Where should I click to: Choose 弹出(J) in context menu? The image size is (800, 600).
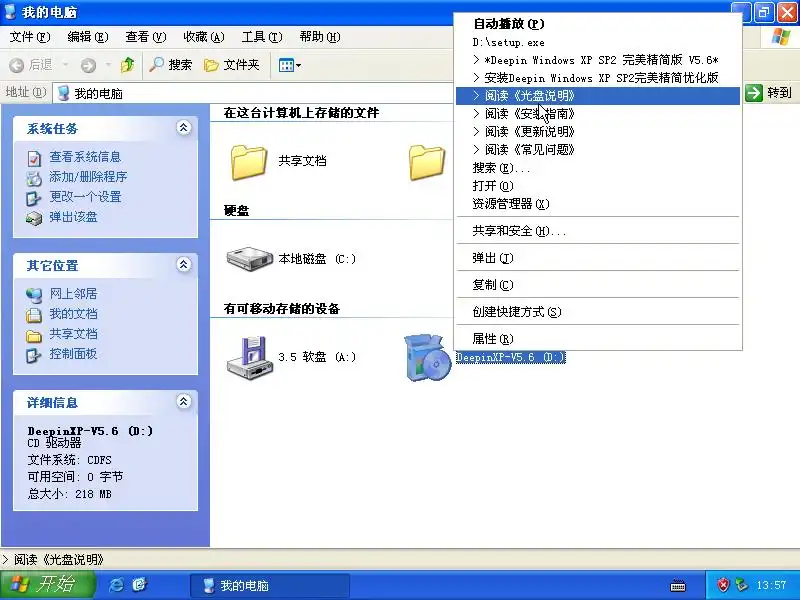597,258
